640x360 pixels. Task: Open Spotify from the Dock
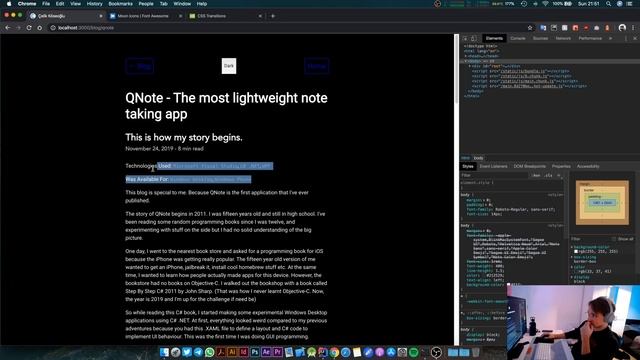[413, 352]
